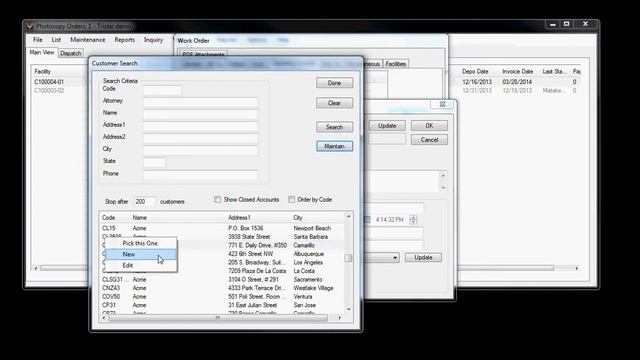Image resolution: width=640 pixels, height=360 pixels.
Task: Focus the Address2 search field
Action: click(200, 138)
